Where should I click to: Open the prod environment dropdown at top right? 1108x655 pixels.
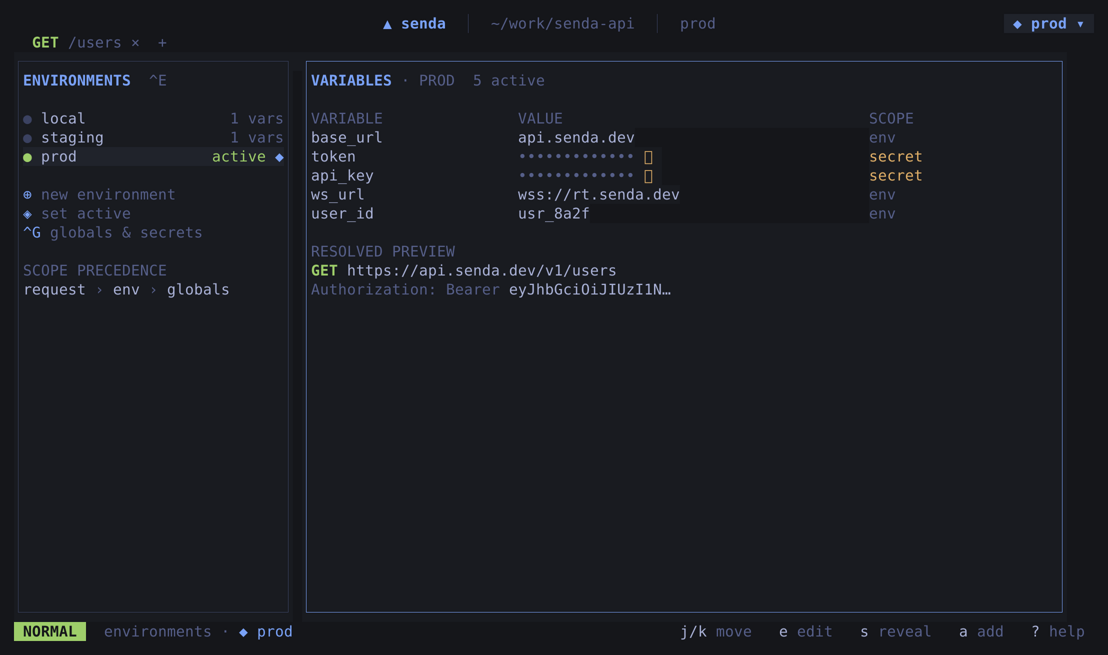pyautogui.click(x=1049, y=24)
